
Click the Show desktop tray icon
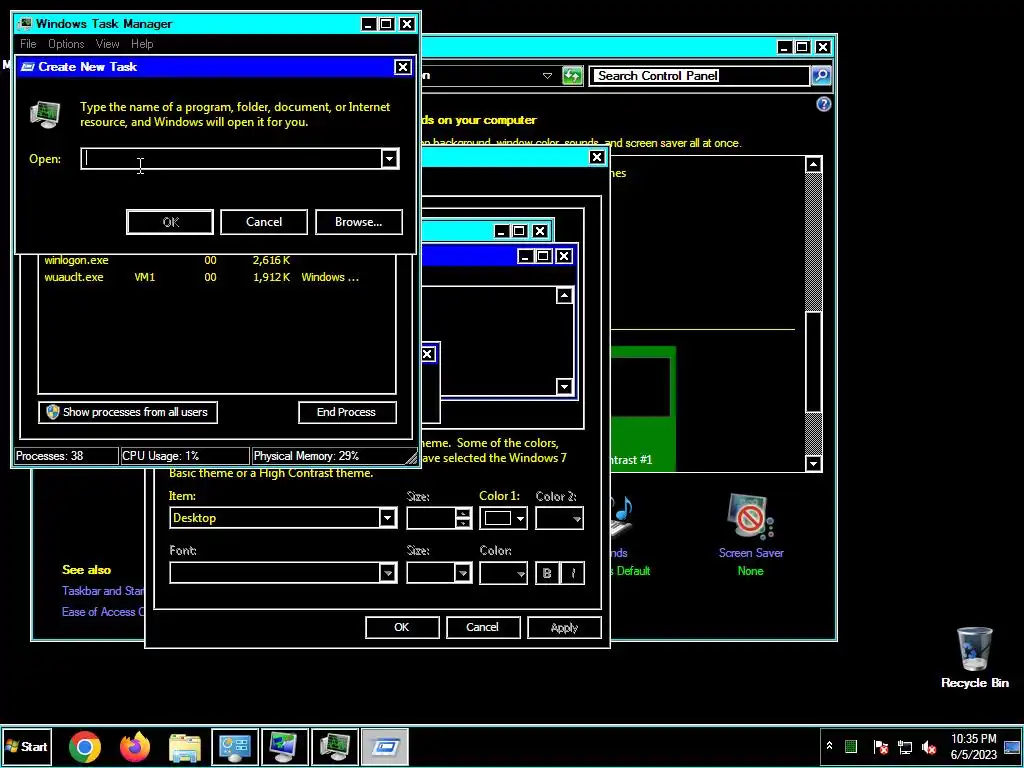coord(1012,746)
